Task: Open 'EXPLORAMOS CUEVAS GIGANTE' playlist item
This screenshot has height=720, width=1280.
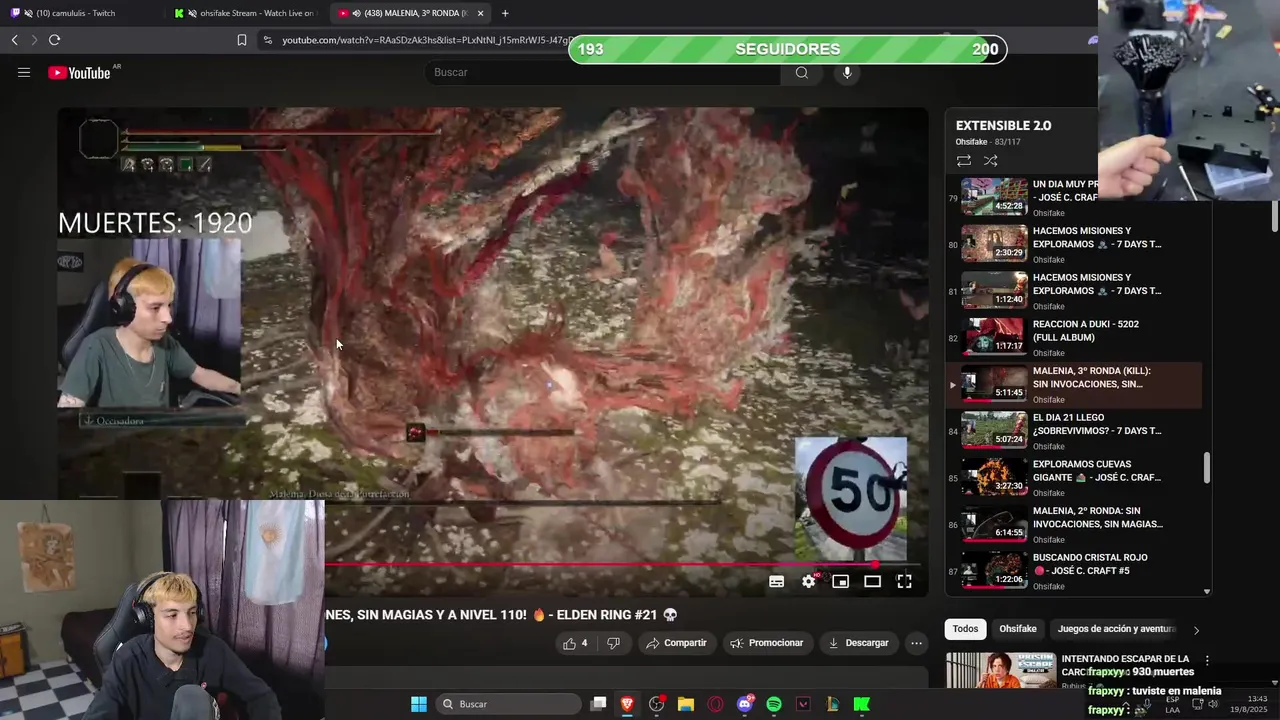Action: pos(1075,478)
